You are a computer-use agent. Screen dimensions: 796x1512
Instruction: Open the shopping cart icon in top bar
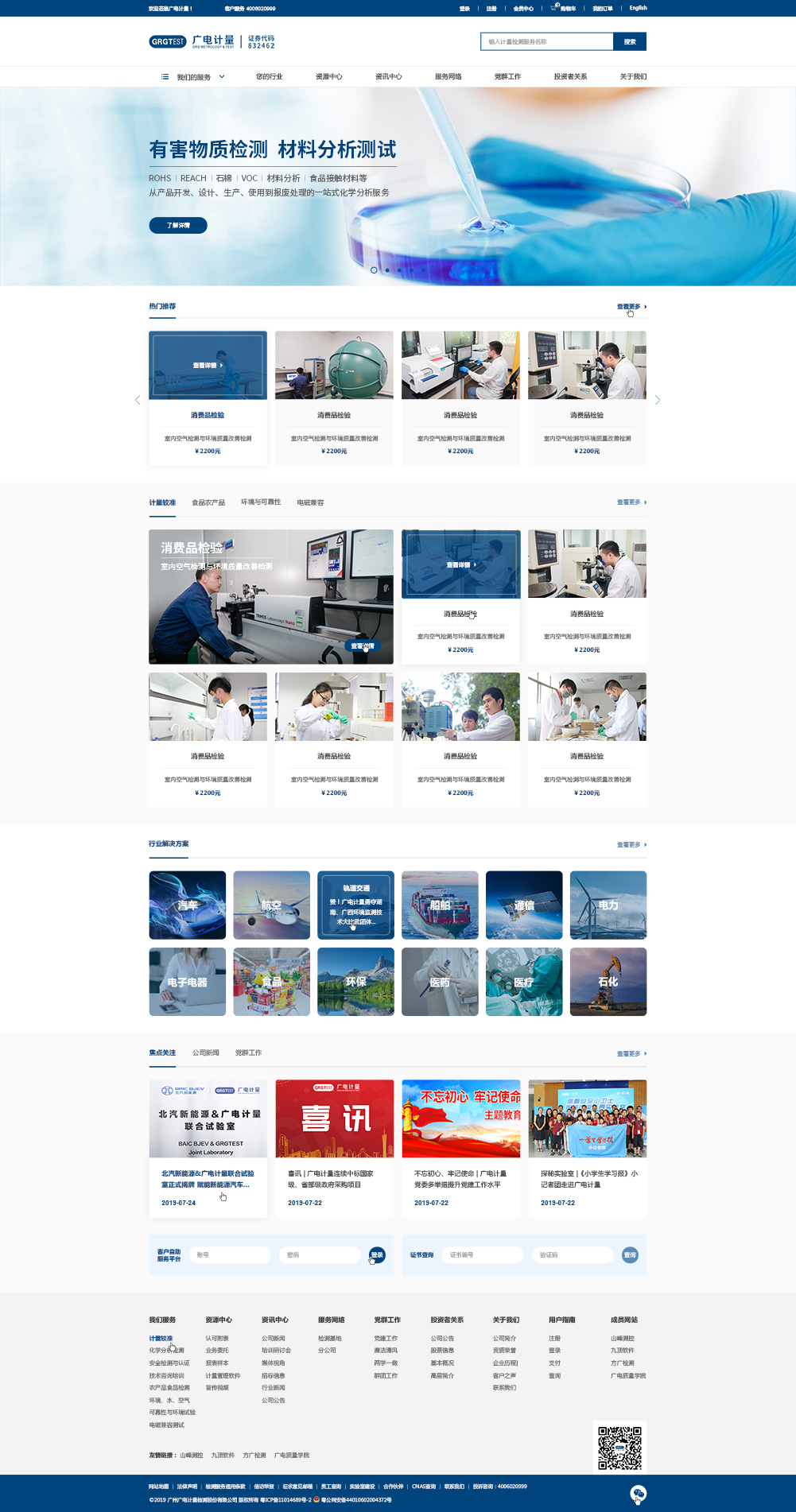tap(554, 8)
